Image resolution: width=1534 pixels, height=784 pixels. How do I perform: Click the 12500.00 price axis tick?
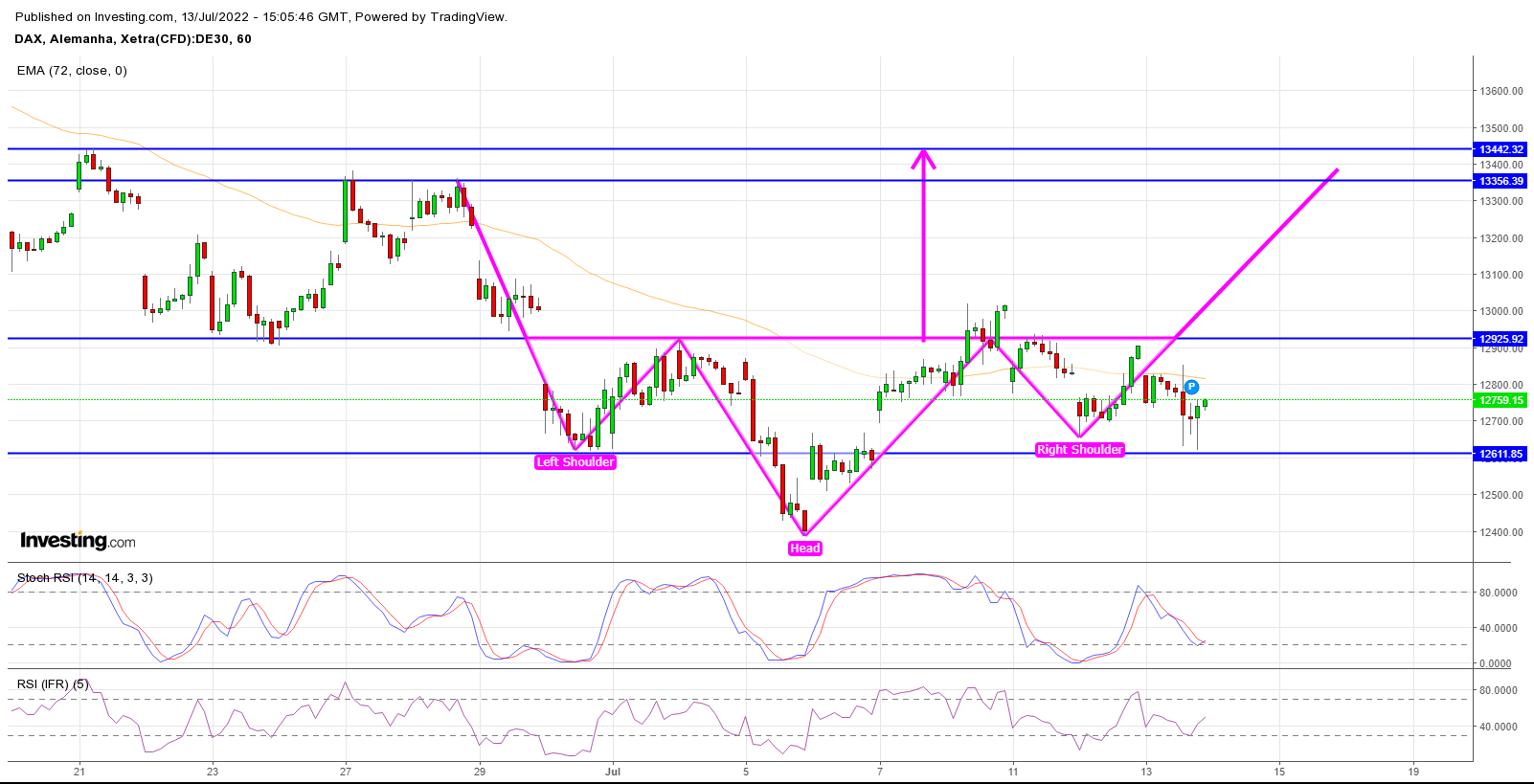click(1500, 496)
